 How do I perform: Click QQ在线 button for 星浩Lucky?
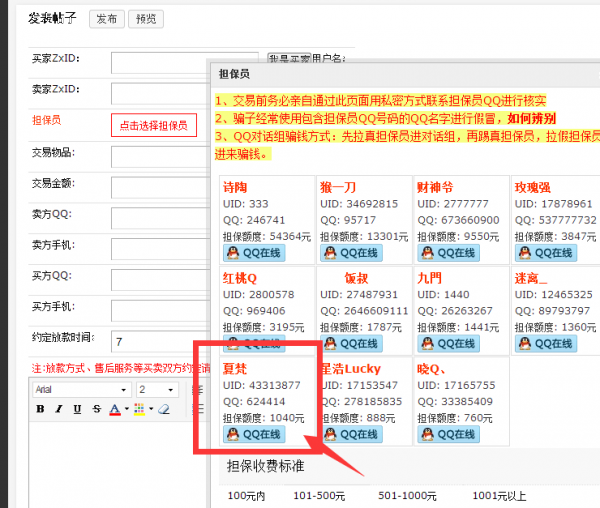[x=351, y=434]
